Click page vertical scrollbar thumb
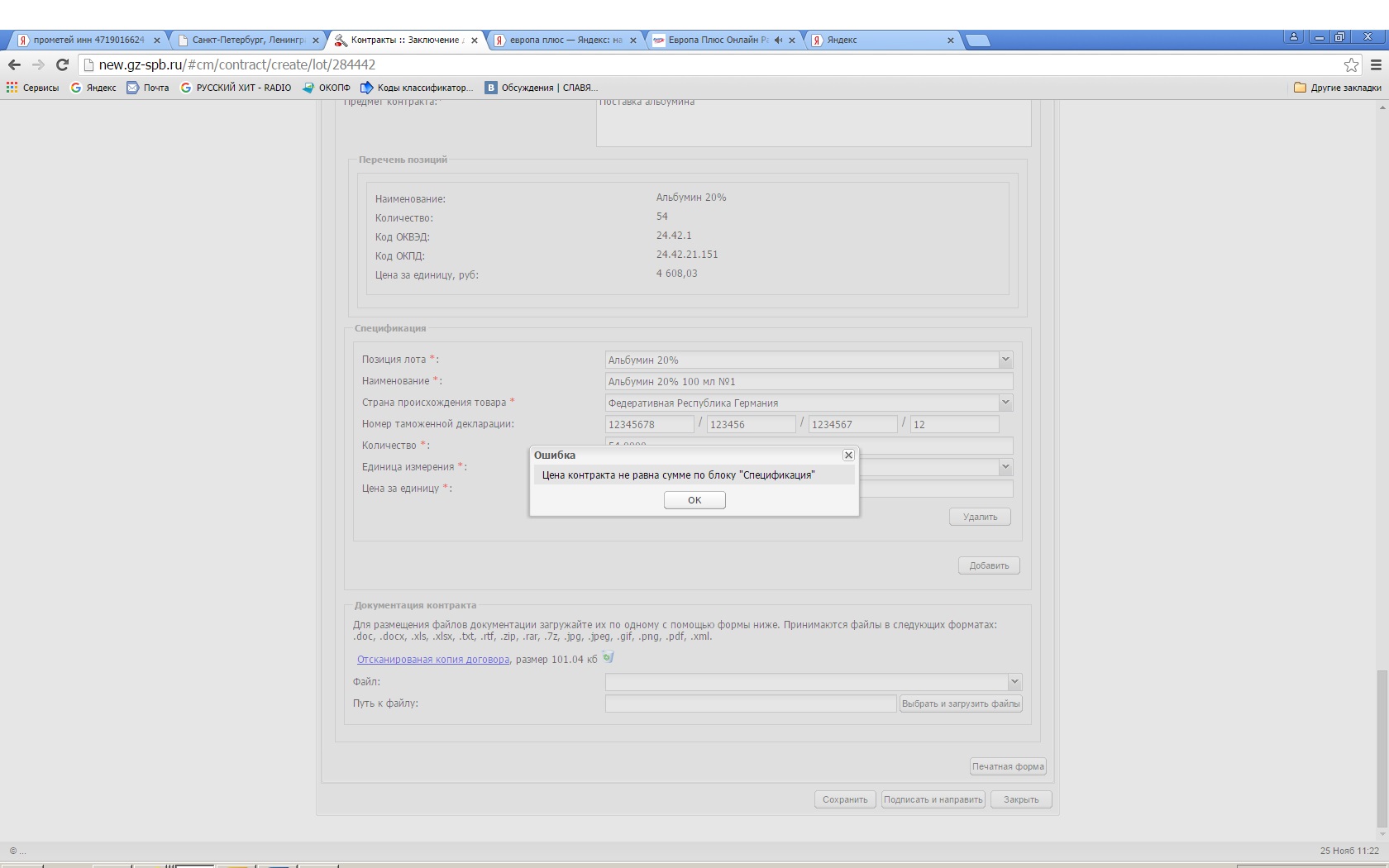The width and height of the screenshot is (1389, 868). point(1382,749)
